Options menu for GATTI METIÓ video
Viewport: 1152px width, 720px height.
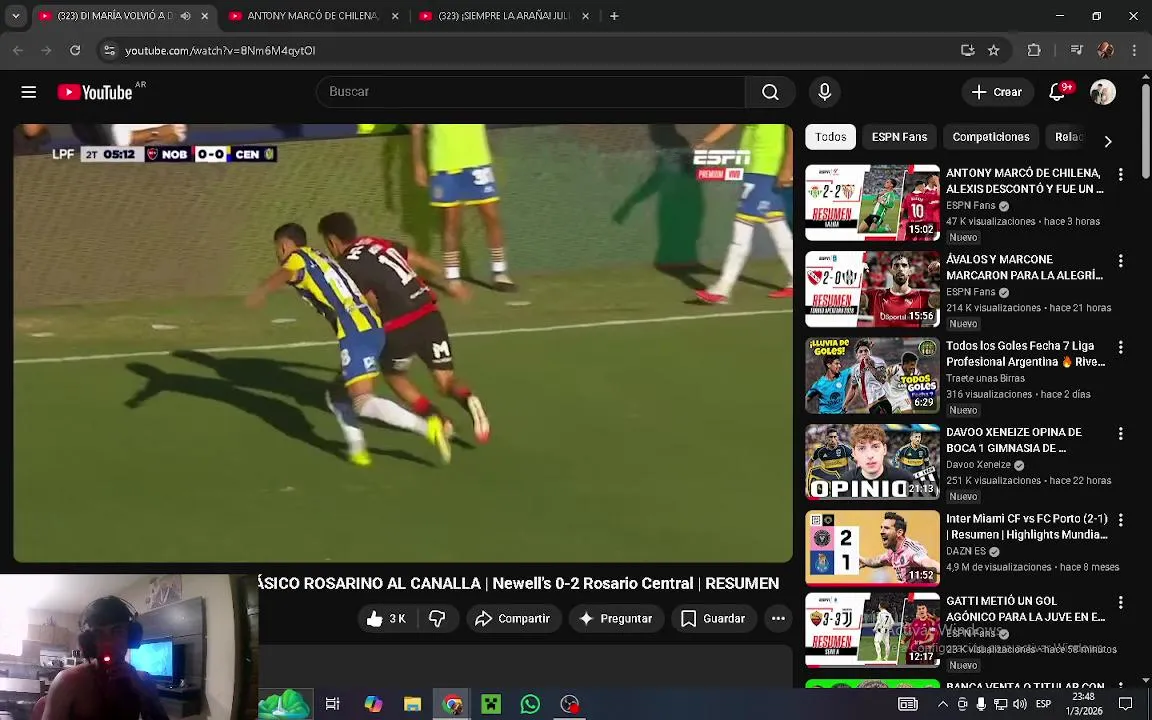[1120, 602]
